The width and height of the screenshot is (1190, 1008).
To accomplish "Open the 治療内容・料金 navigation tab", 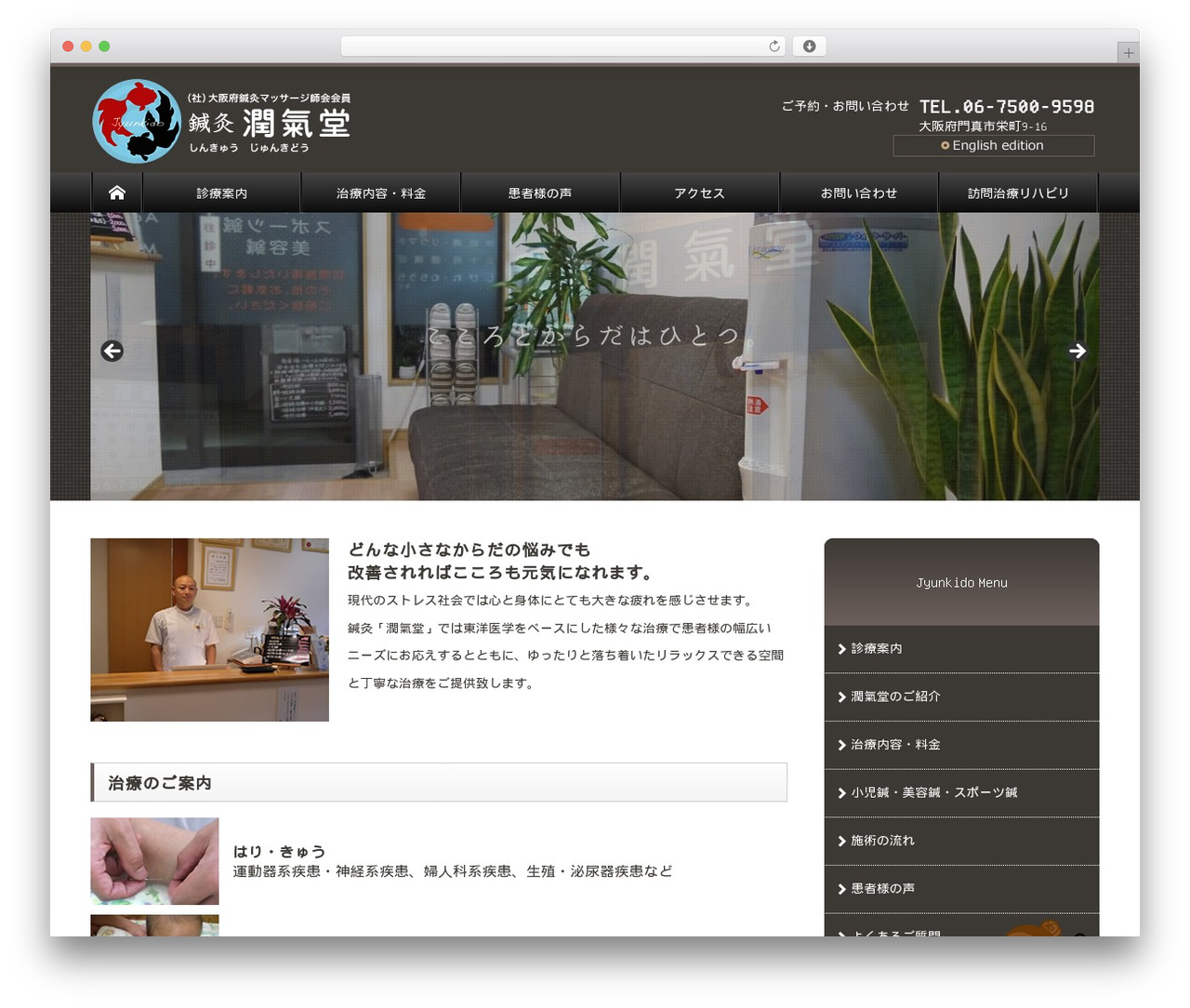I will pyautogui.click(x=381, y=192).
